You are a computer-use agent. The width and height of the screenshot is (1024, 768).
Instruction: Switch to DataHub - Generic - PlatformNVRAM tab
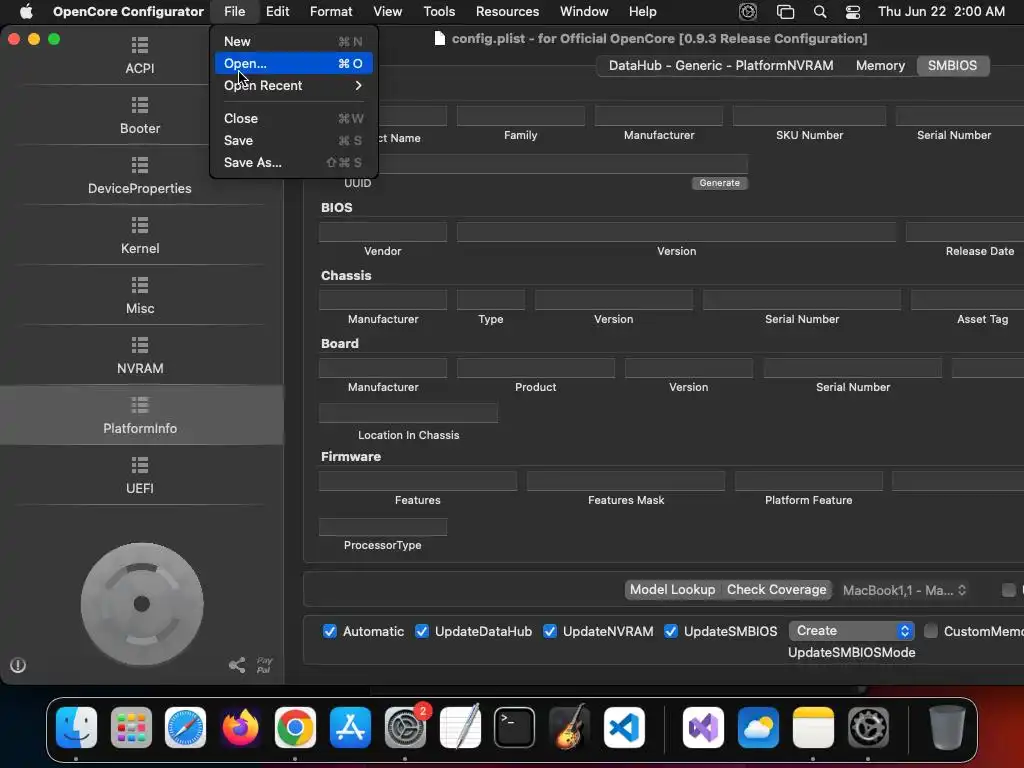tap(721, 65)
